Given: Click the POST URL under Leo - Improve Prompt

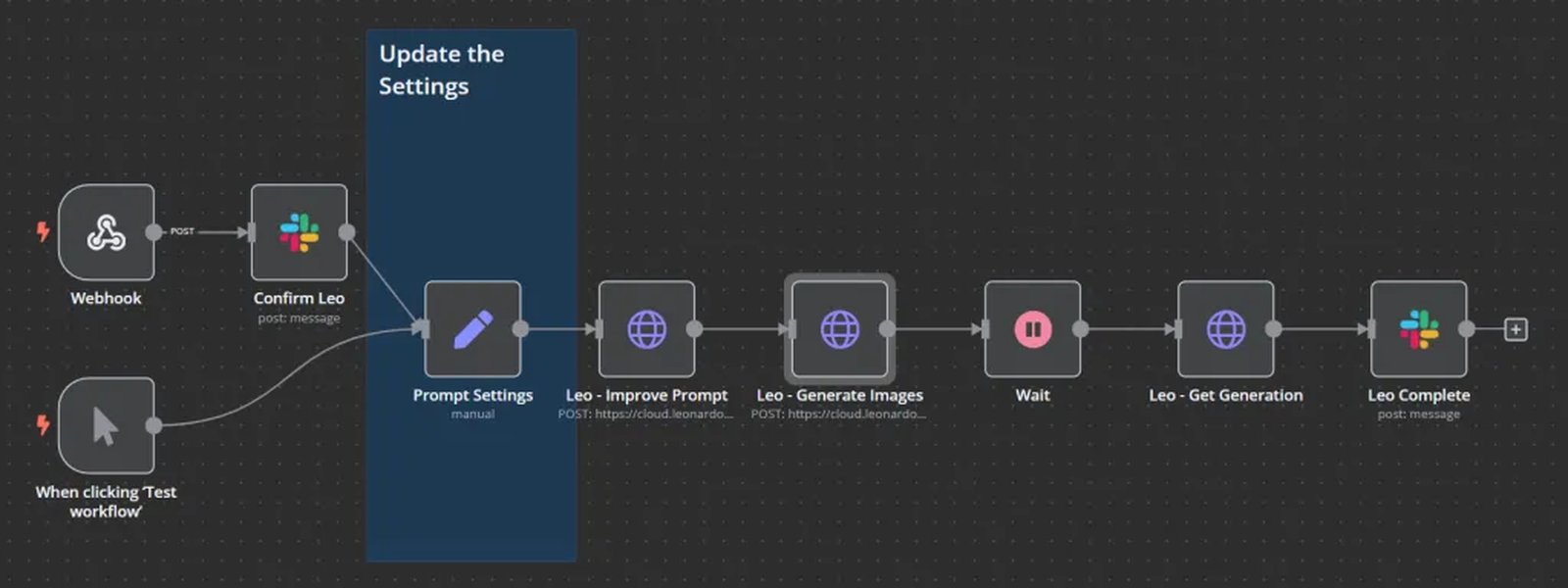Looking at the screenshot, I should [646, 415].
